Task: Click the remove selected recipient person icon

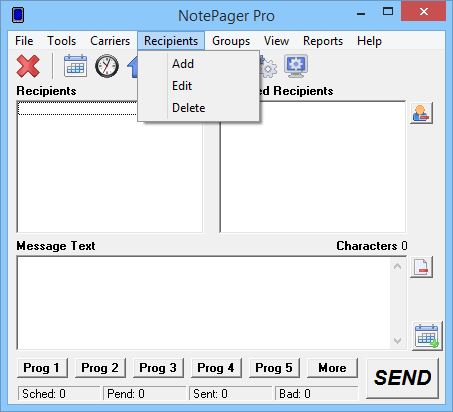Action: (x=421, y=113)
